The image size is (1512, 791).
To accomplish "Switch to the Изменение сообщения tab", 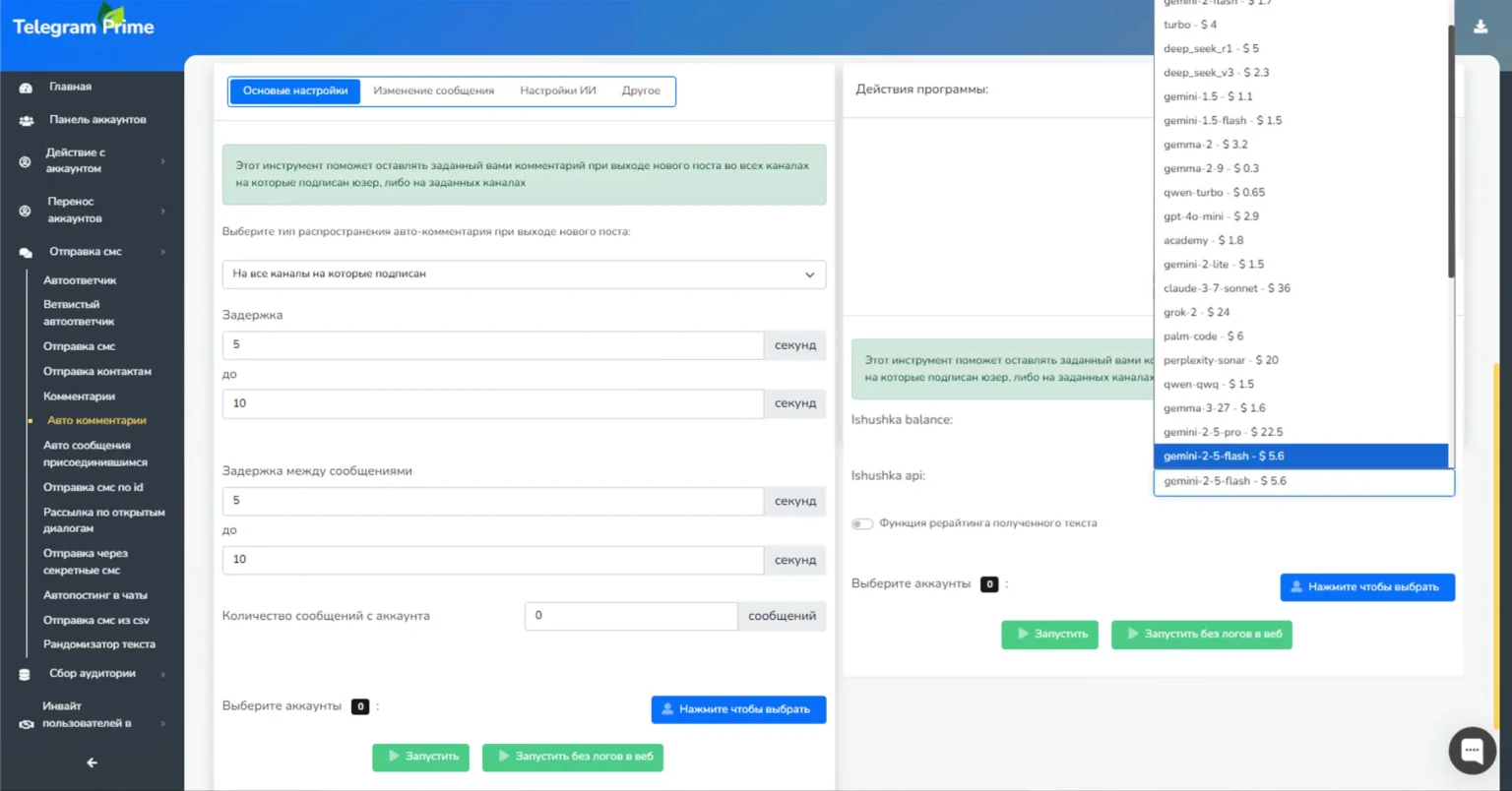I will [434, 91].
